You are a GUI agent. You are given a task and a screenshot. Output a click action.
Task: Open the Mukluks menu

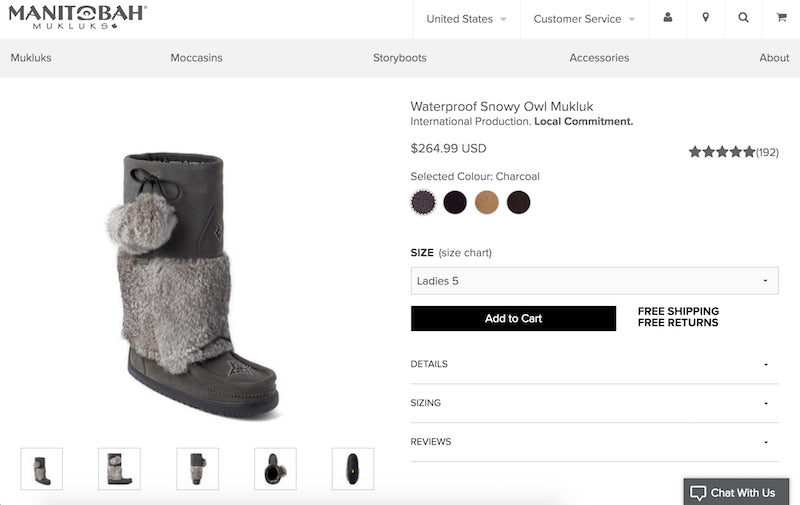(31, 58)
